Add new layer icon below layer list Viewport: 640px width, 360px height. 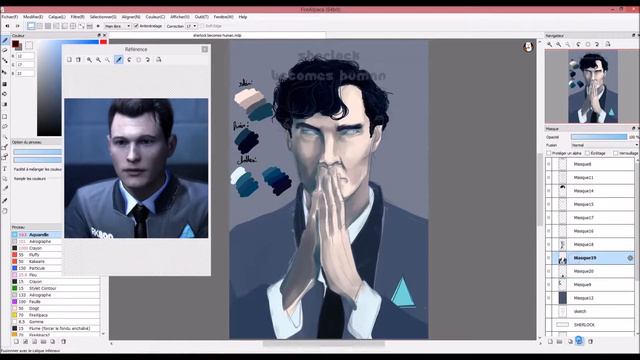pos(550,341)
